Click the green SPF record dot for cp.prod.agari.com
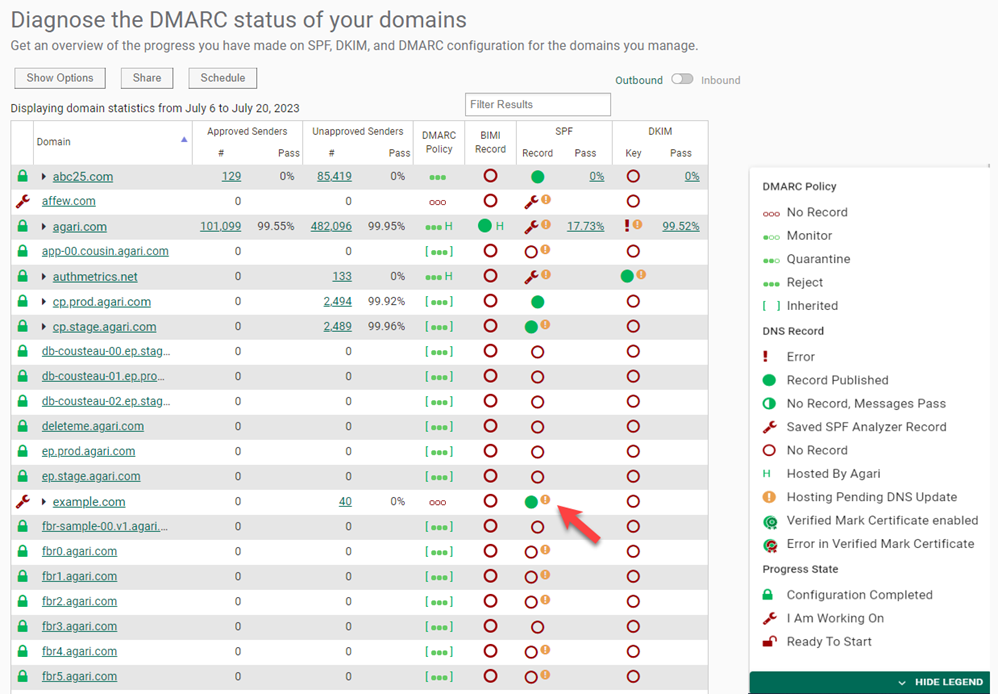 [537, 301]
